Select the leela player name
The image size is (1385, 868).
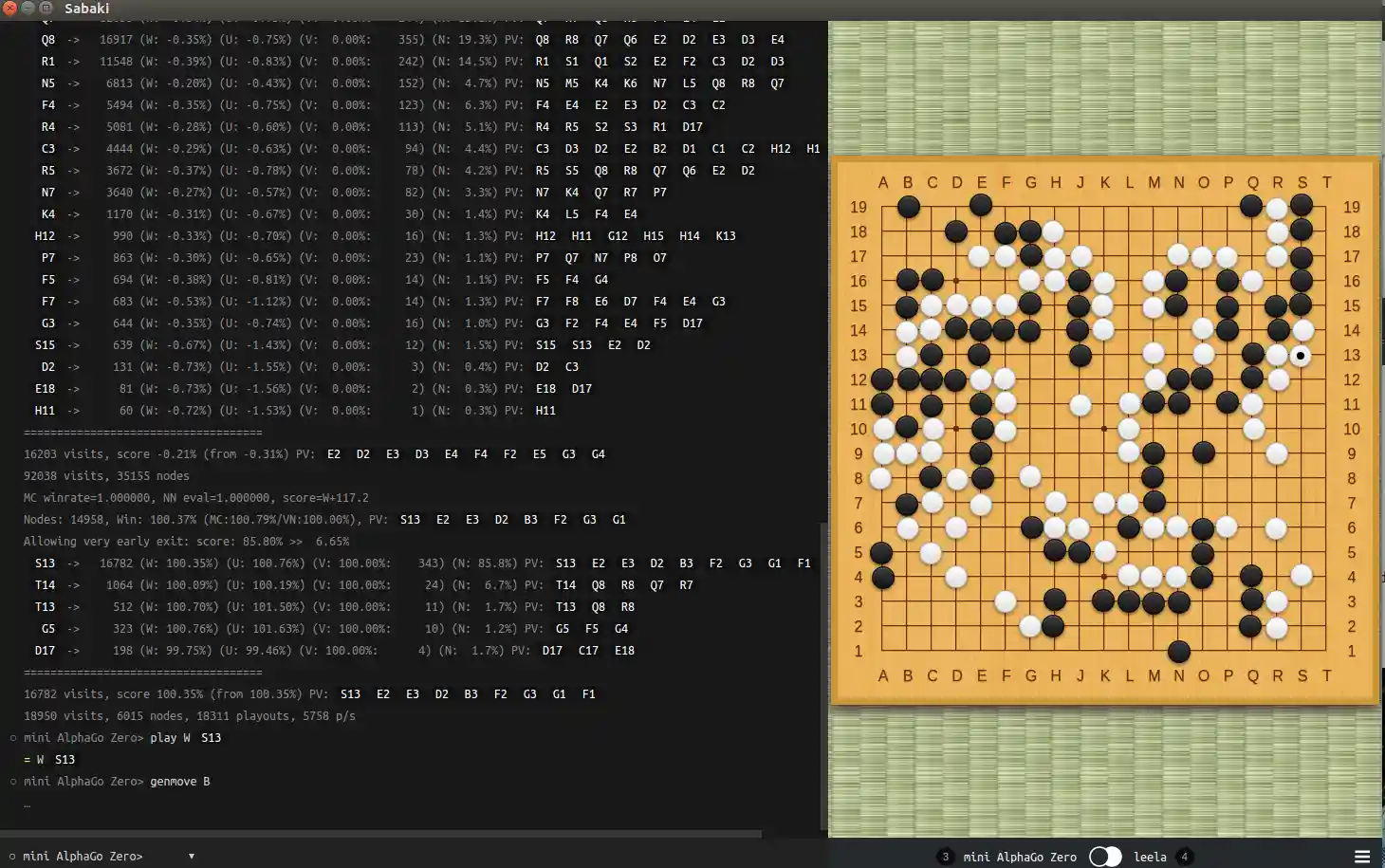tap(1150, 857)
